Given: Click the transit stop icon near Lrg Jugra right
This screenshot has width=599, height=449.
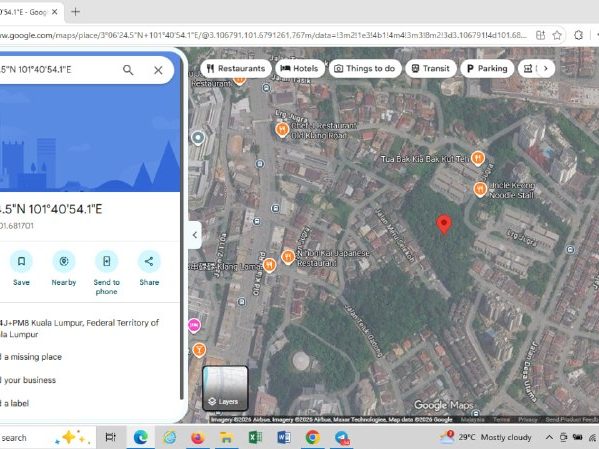Looking at the screenshot, I should (570, 250).
